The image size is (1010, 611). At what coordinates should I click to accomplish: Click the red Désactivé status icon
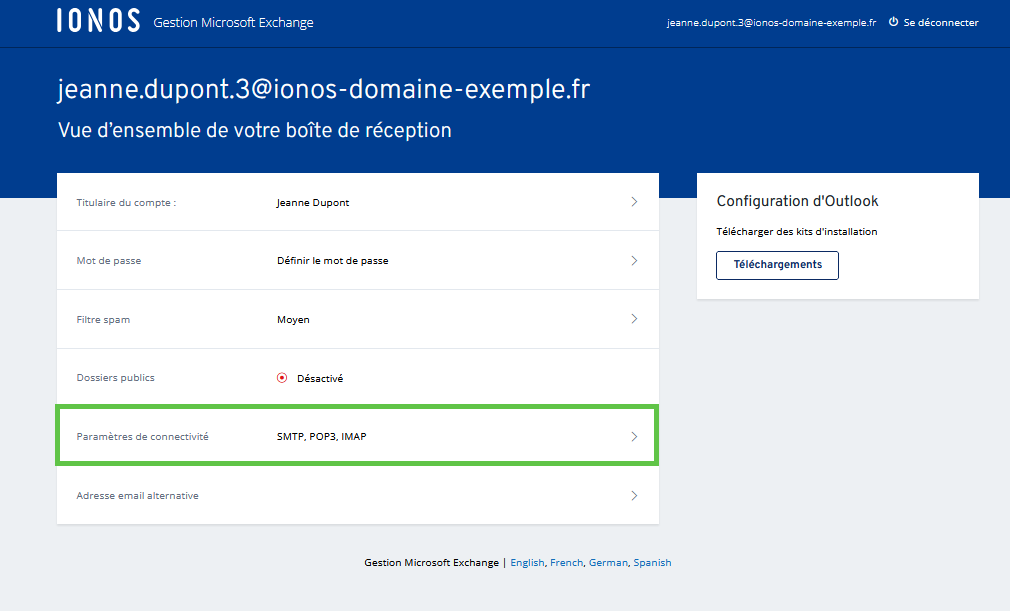click(282, 378)
